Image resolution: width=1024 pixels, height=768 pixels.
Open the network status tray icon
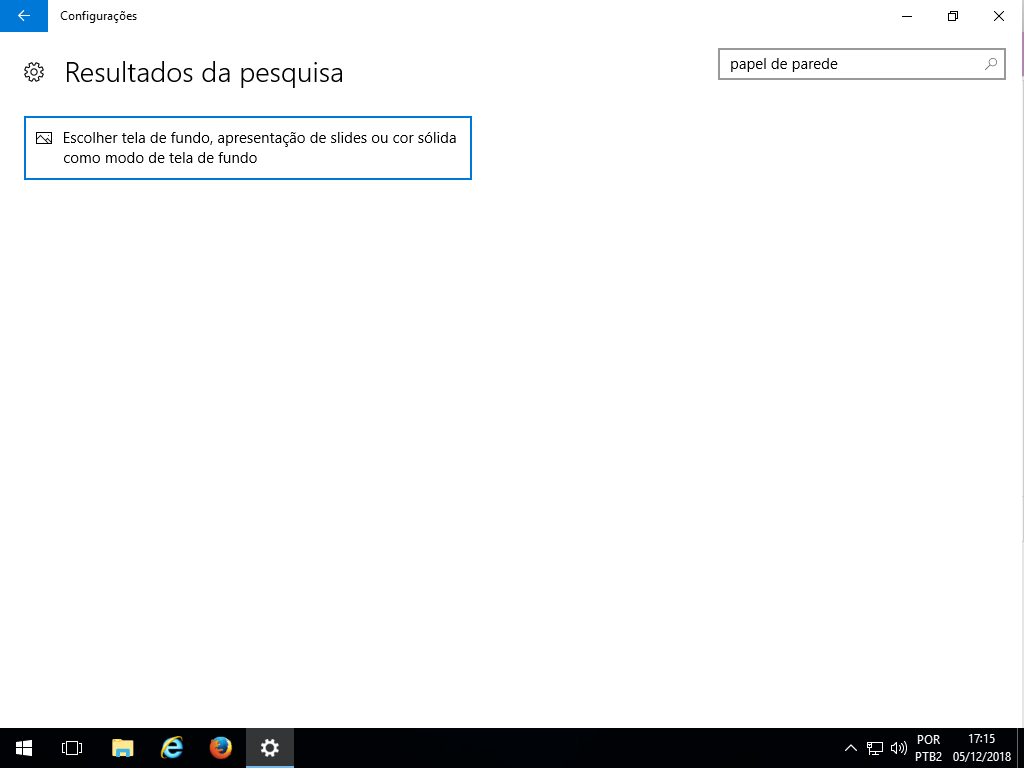point(875,748)
